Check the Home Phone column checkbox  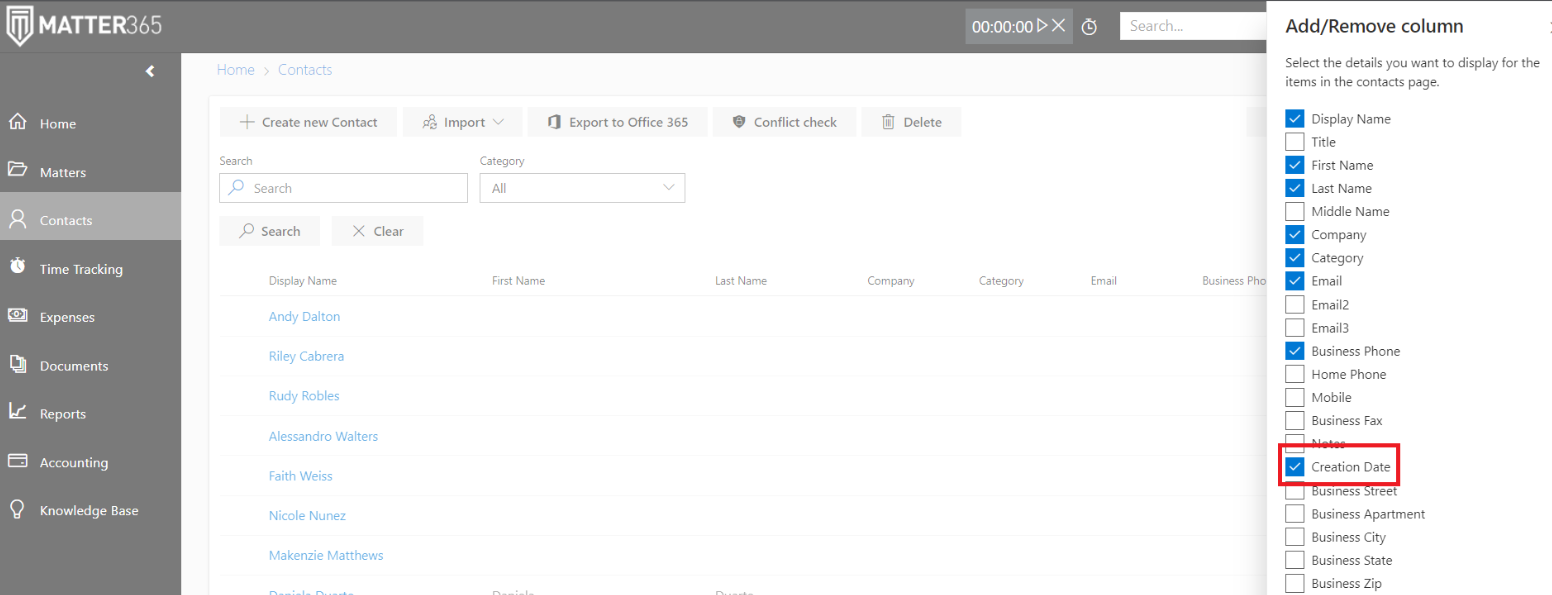1295,374
